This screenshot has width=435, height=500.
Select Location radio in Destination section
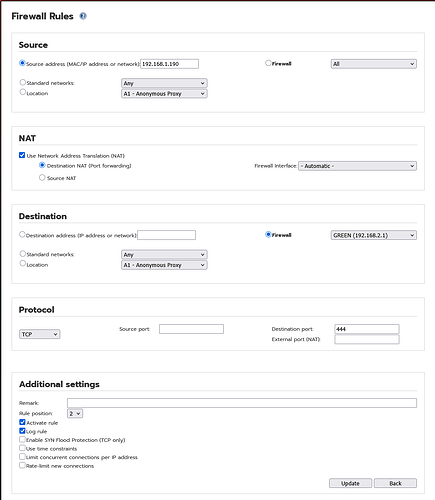point(22,264)
